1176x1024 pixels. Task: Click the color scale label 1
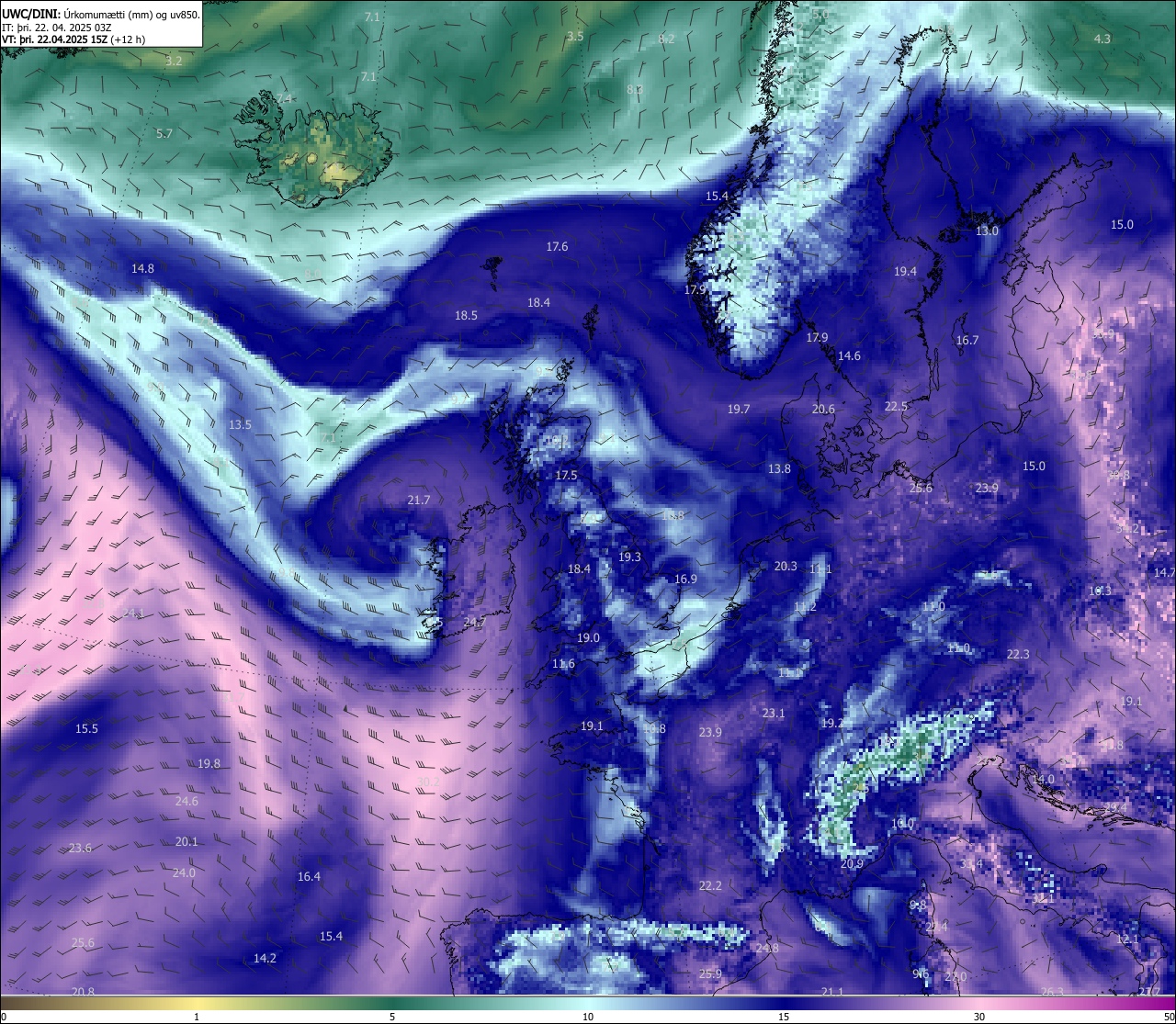click(x=197, y=1017)
